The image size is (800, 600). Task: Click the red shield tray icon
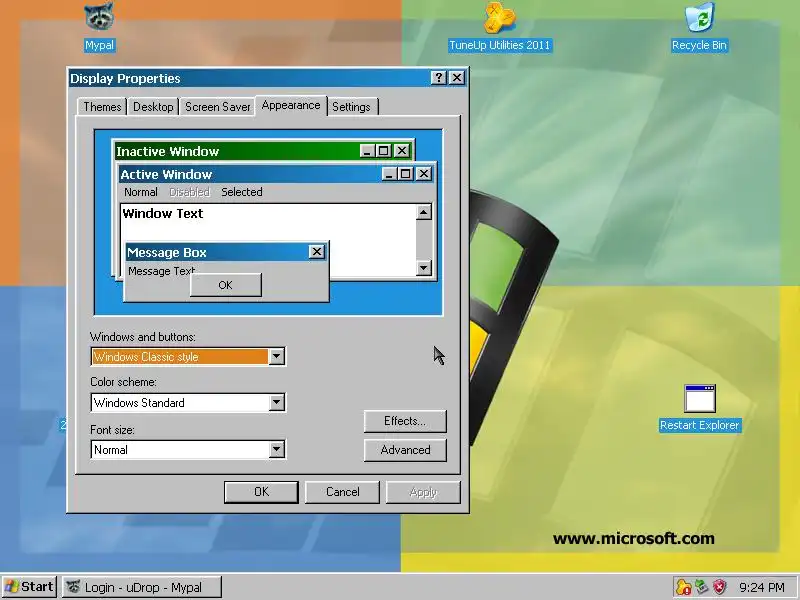[x=719, y=587]
